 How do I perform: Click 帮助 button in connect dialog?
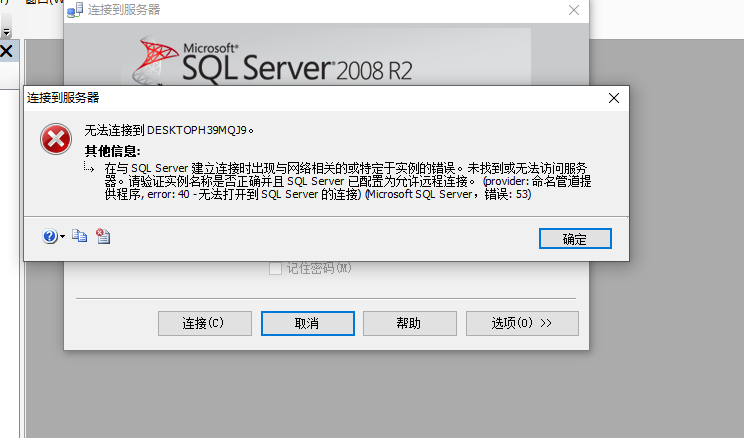tap(409, 324)
